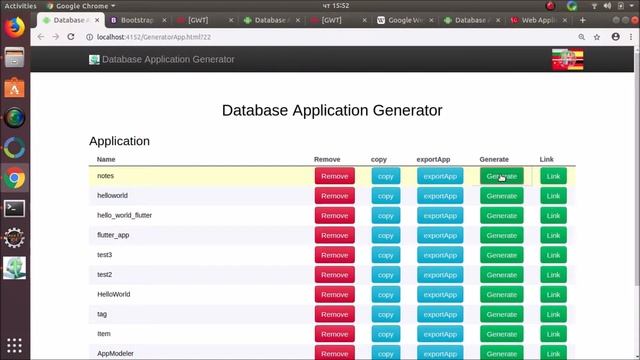Viewport: 640px width, 360px height.
Task: Open Firefox from the dock
Action: click(15, 27)
